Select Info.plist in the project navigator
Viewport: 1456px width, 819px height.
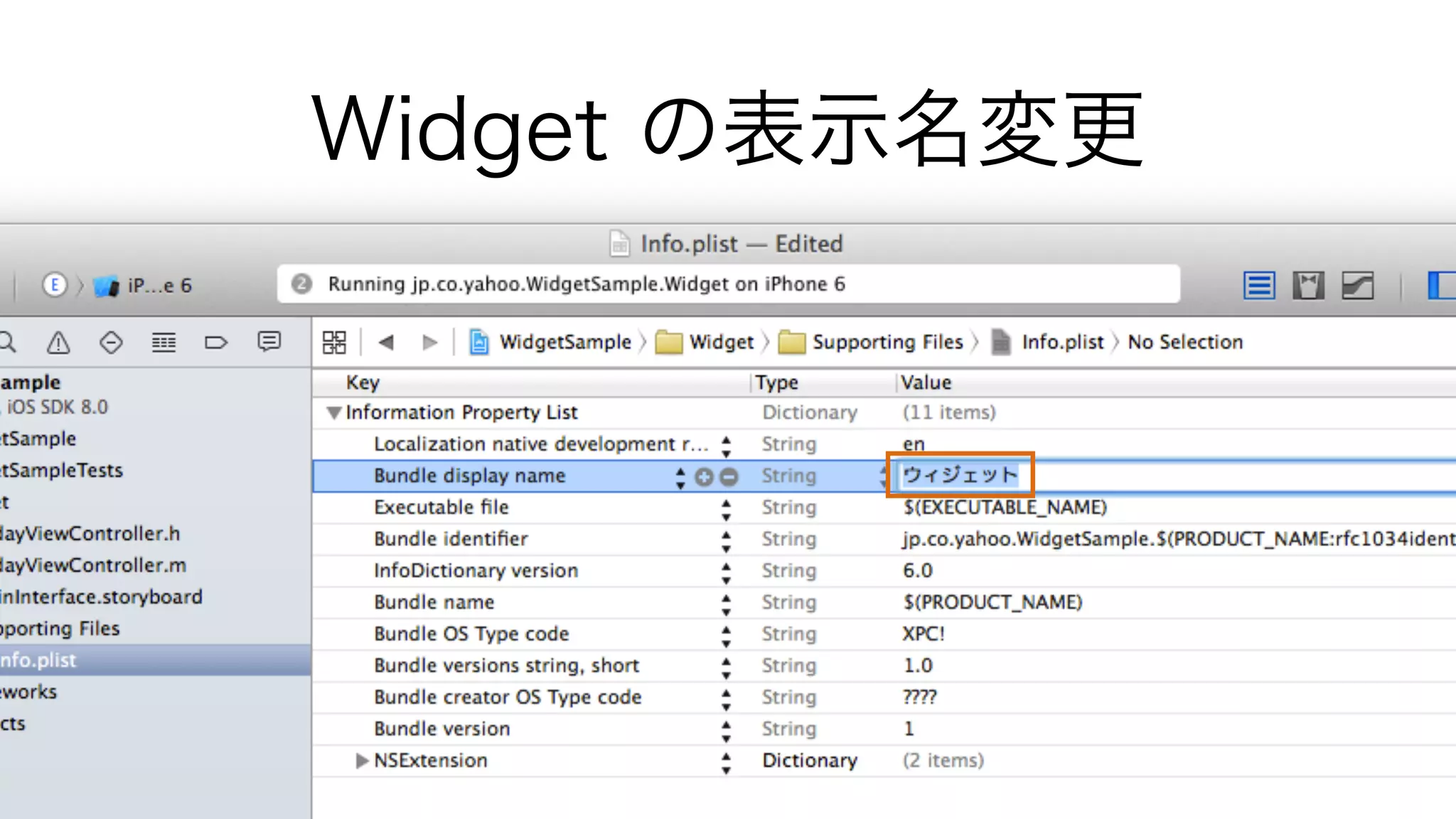(x=155, y=660)
